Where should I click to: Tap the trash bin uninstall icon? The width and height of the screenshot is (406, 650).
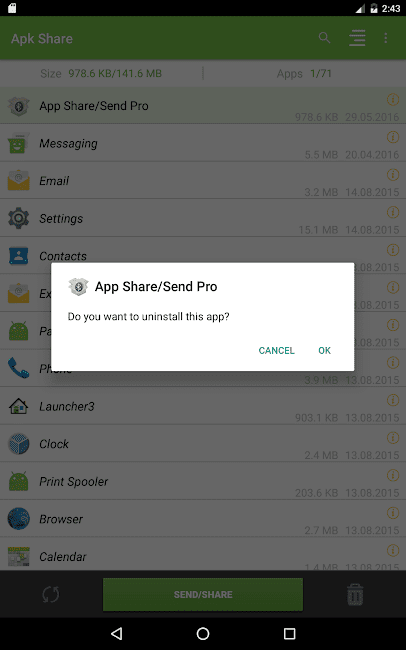click(355, 594)
